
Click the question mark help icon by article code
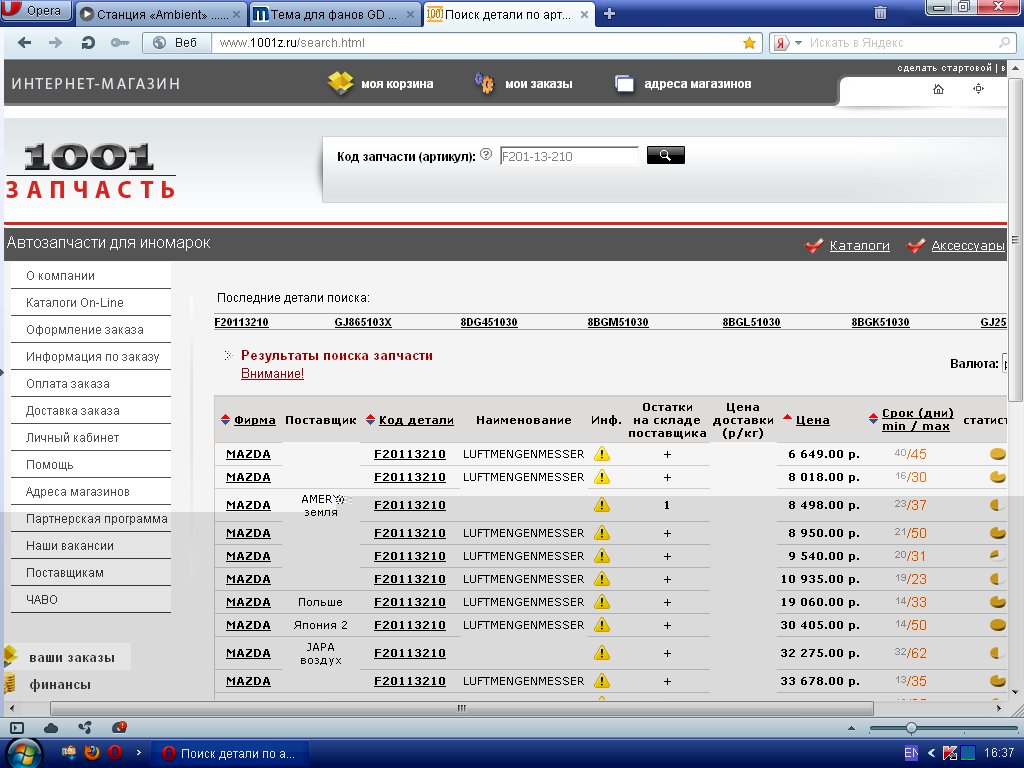486,154
